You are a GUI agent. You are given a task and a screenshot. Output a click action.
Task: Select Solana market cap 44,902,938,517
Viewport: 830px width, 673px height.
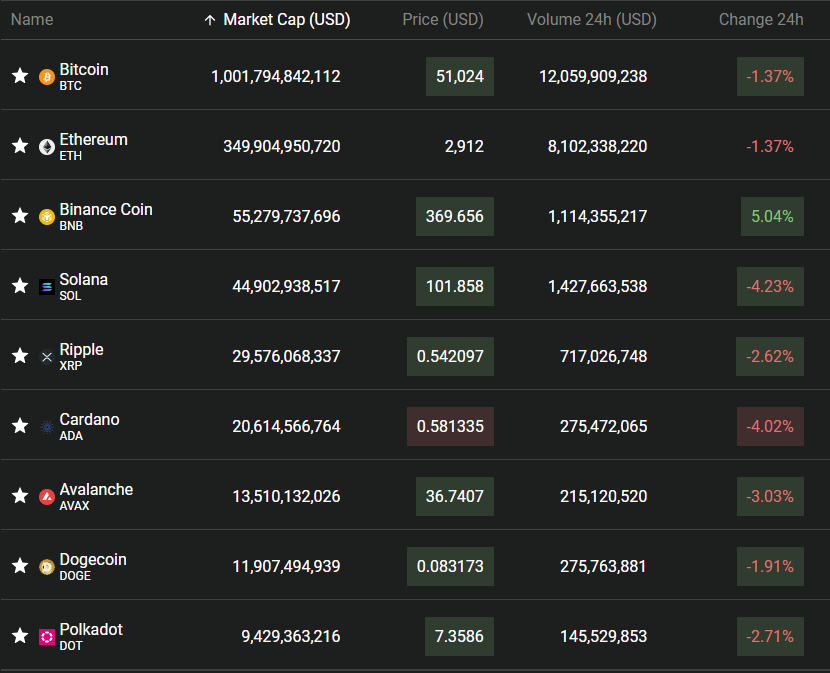286,286
